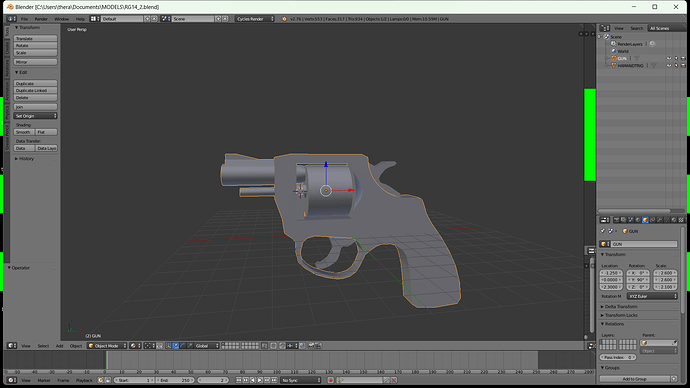
Task: Click the Add to Group button
Action: coord(634,379)
